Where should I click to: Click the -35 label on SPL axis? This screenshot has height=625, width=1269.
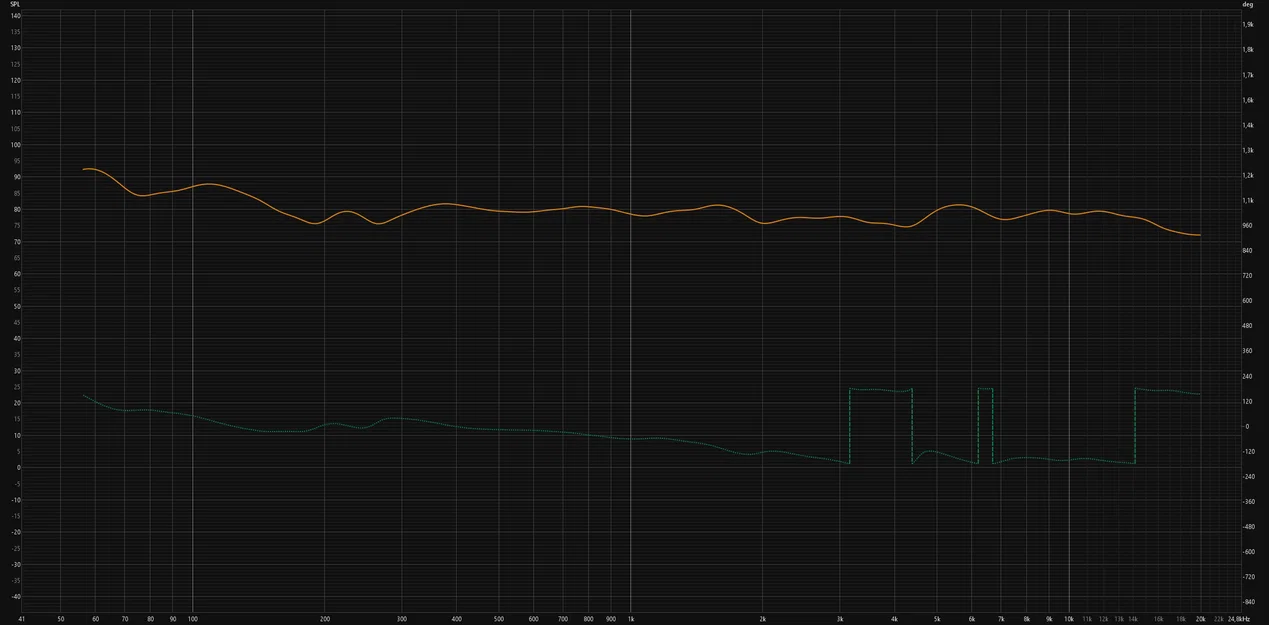pos(15,580)
